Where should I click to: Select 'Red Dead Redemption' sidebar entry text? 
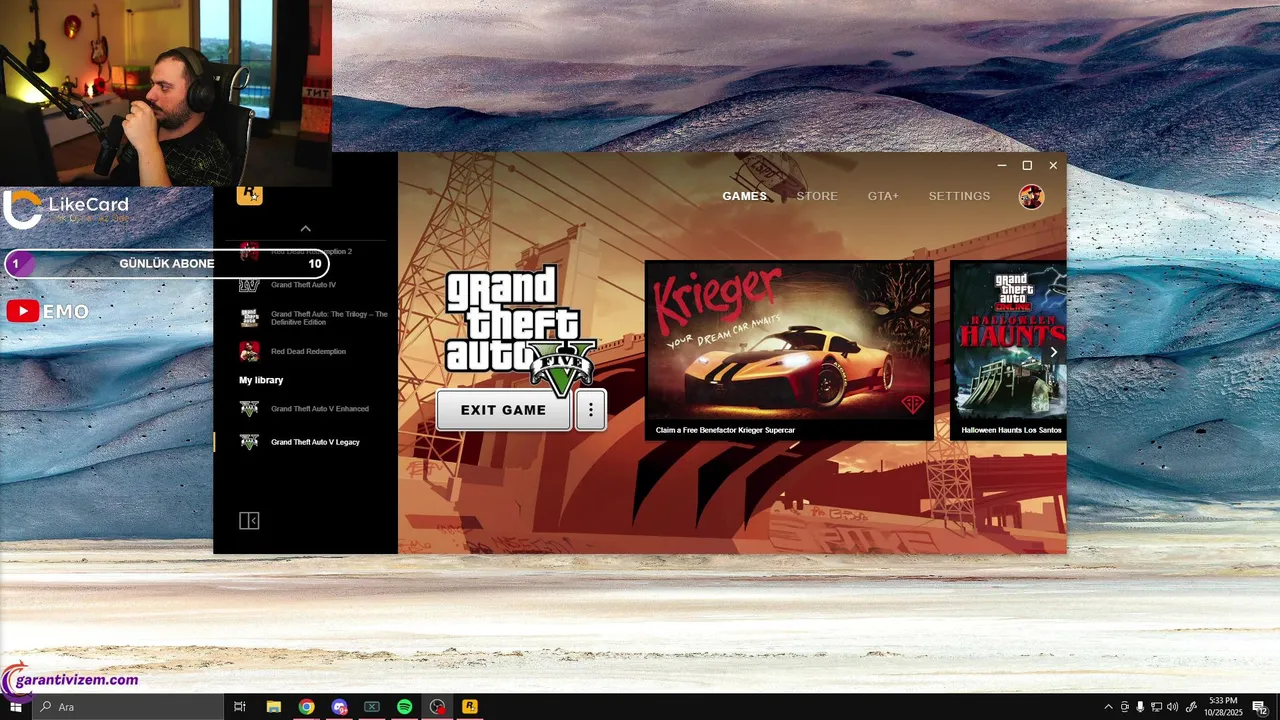(308, 351)
